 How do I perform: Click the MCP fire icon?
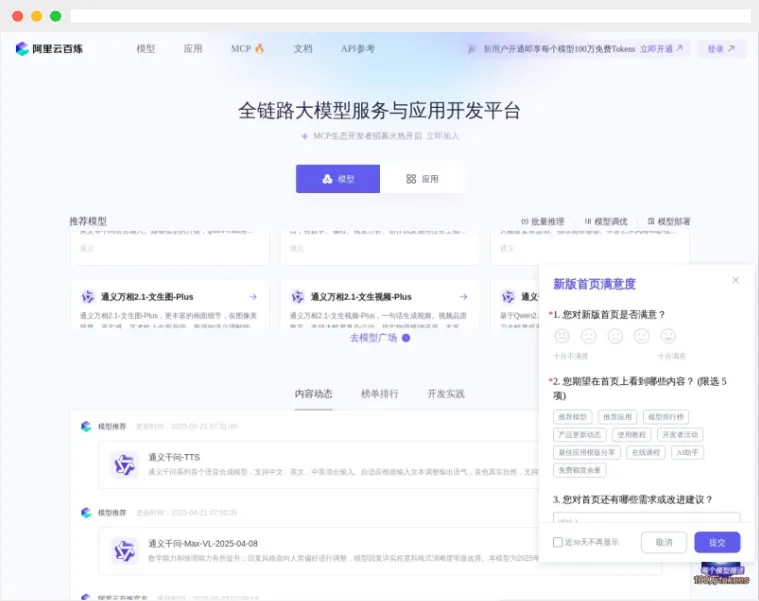(259, 48)
